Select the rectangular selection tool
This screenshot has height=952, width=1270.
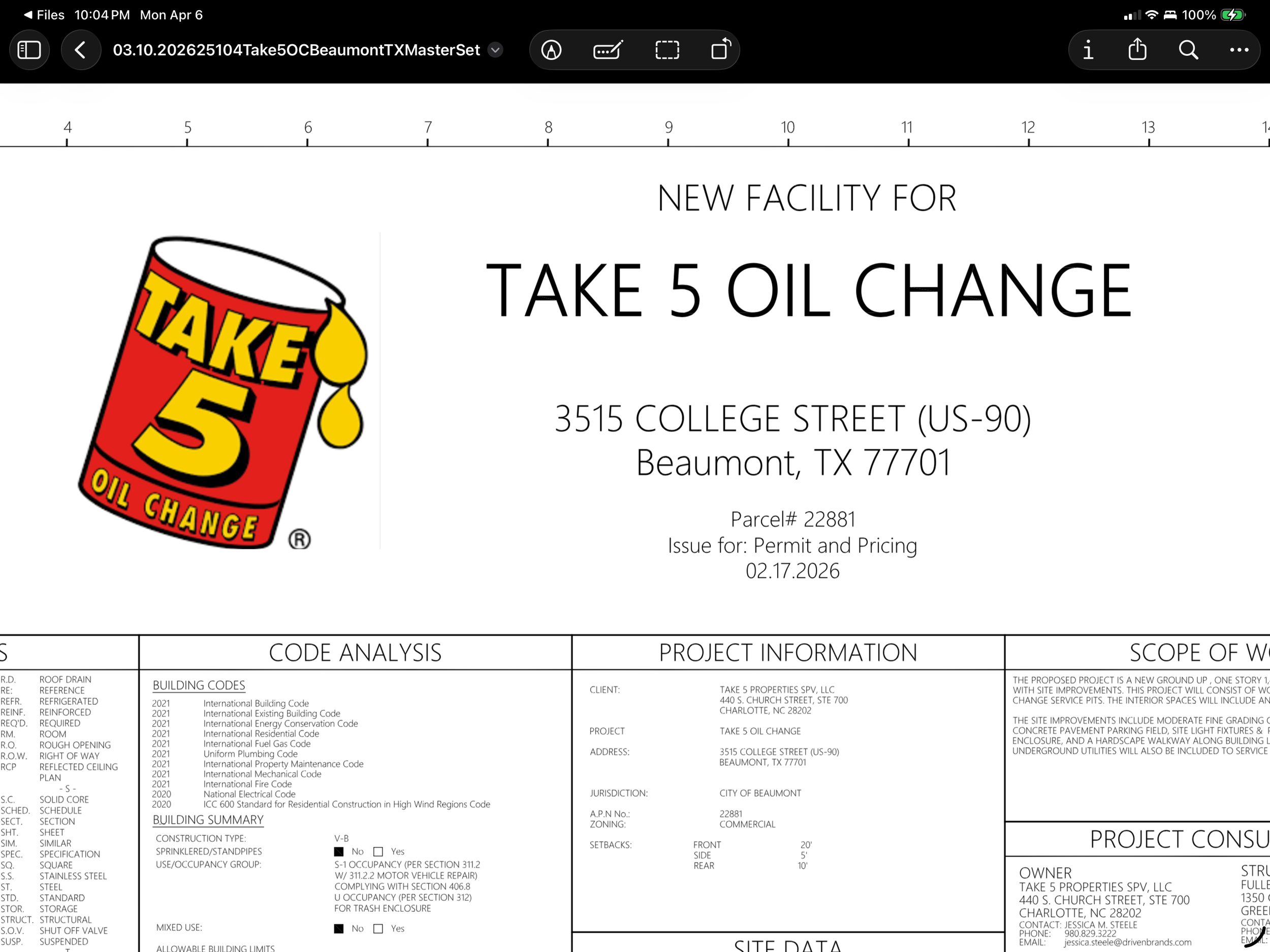click(667, 50)
